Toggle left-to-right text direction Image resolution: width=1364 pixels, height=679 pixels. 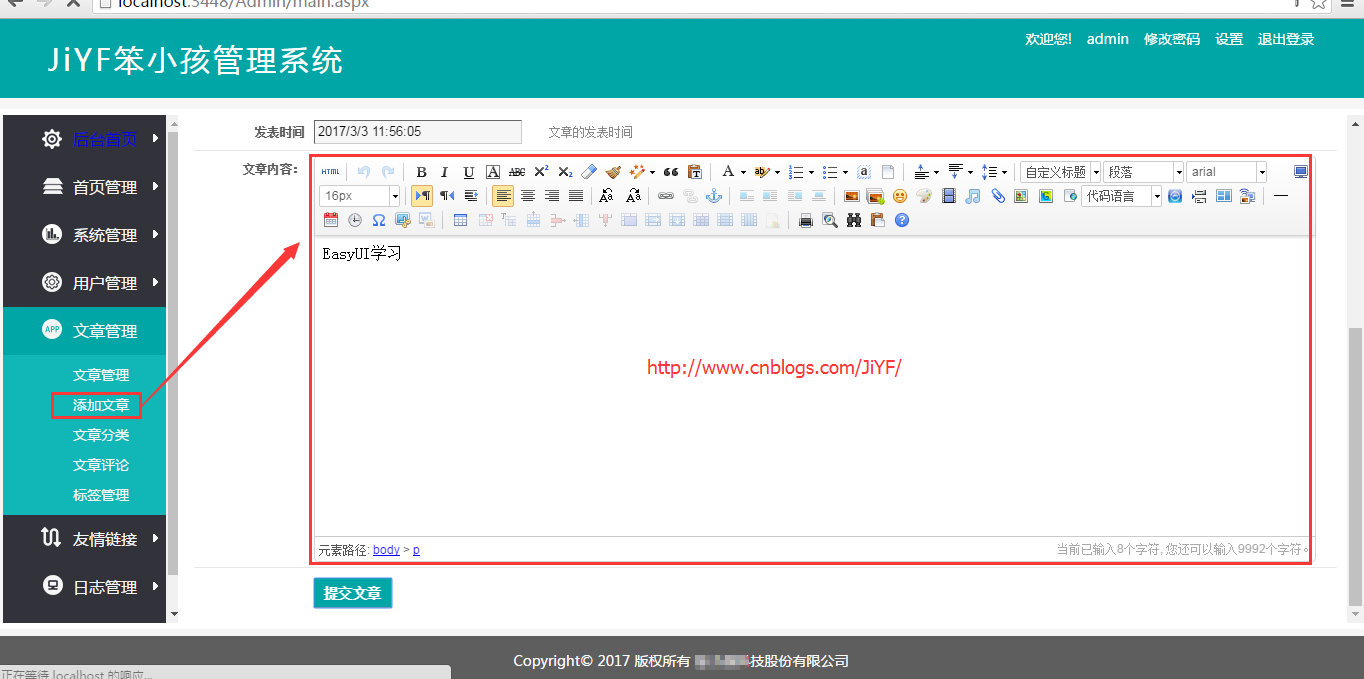(422, 196)
